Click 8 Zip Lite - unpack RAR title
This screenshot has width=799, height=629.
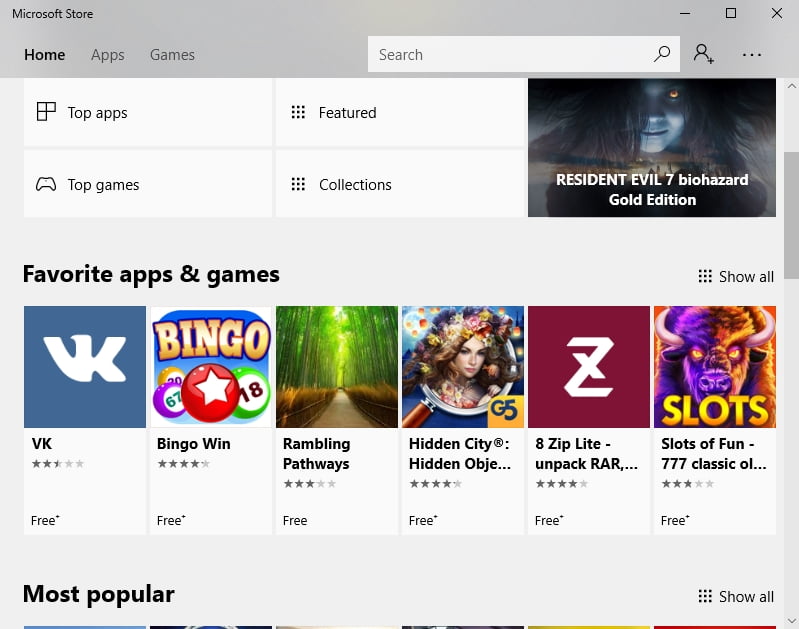tap(586, 454)
